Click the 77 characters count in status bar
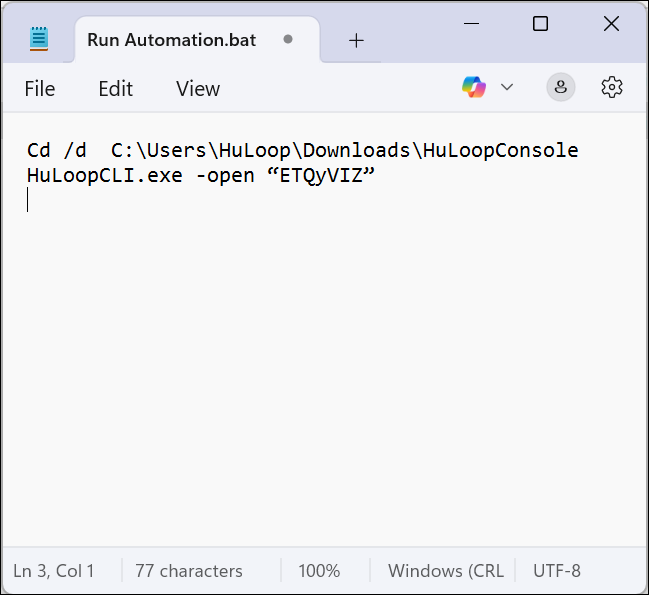 (189, 571)
